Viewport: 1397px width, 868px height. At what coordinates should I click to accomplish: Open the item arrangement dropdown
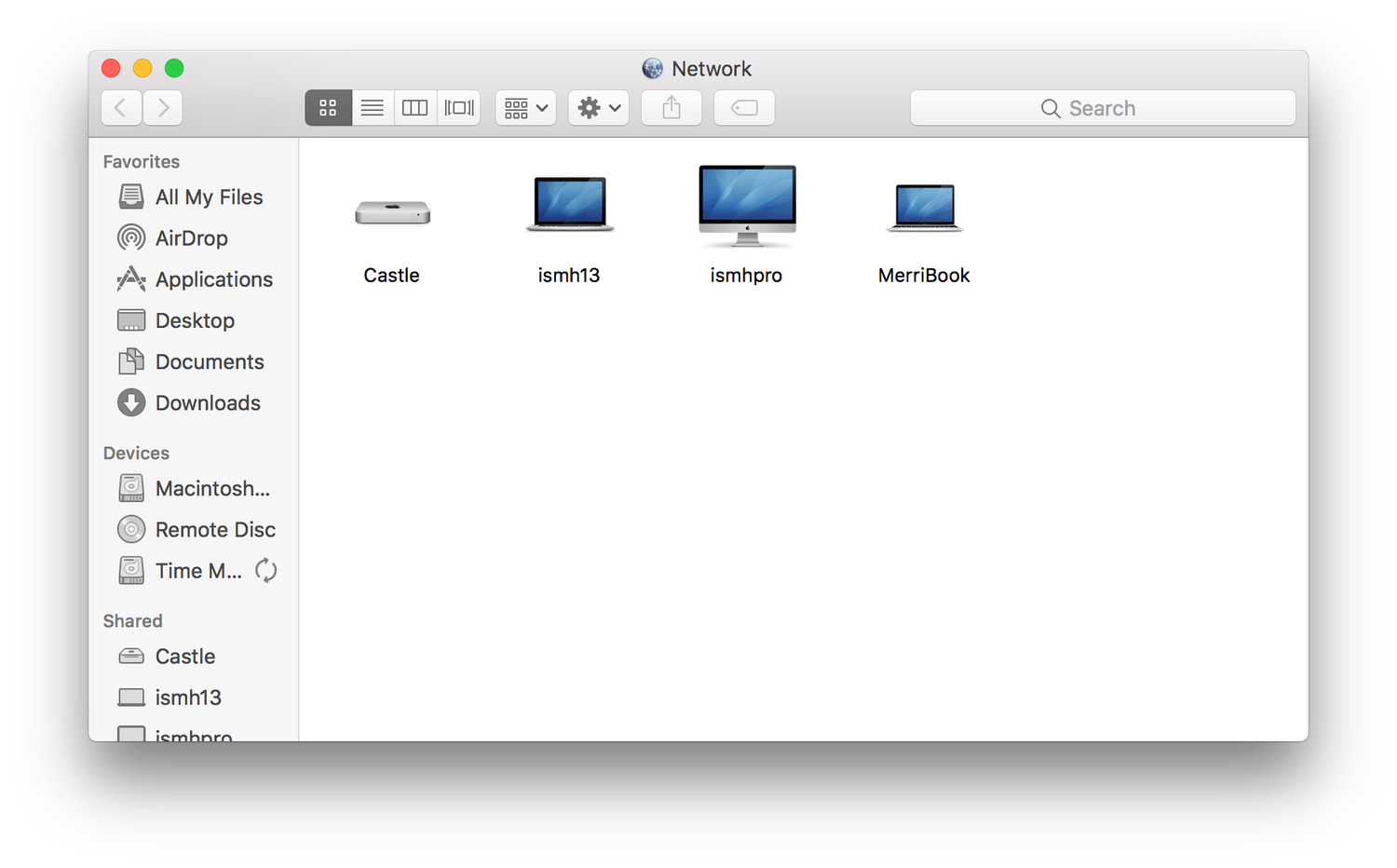pos(526,108)
